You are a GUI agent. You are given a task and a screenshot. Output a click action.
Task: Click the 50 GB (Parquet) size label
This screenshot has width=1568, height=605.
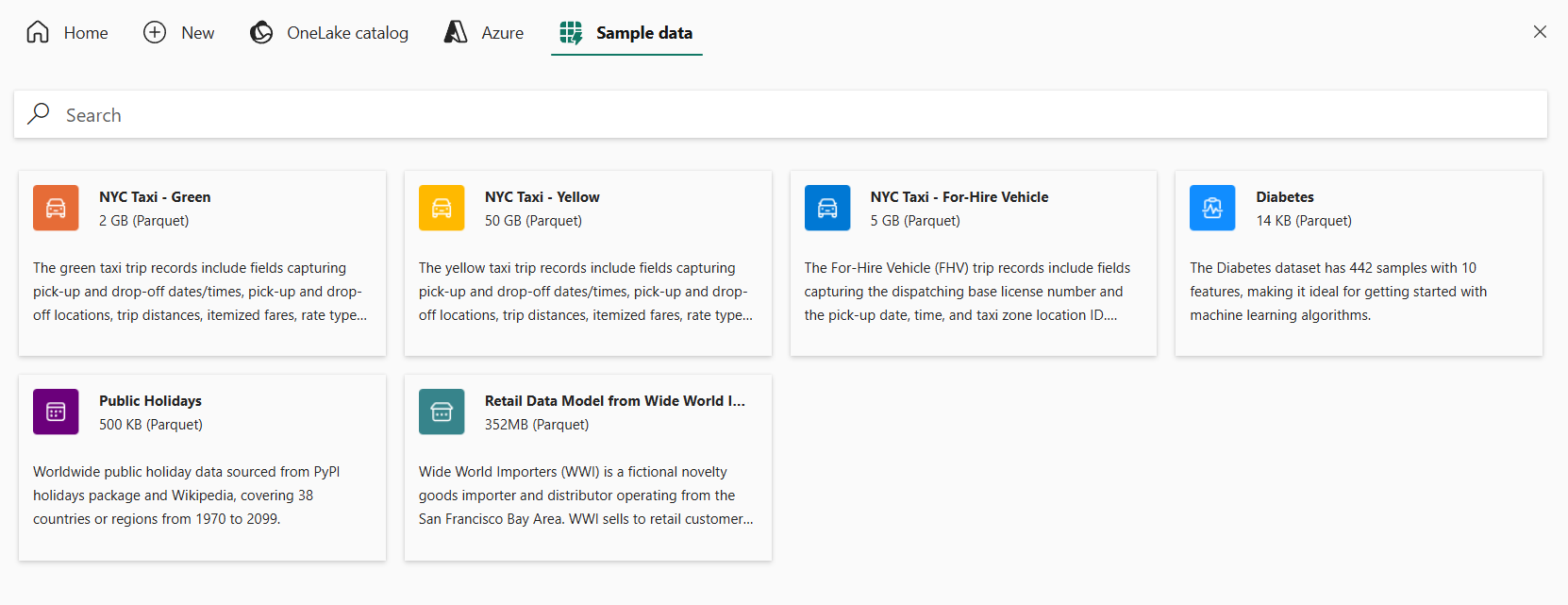click(533, 221)
